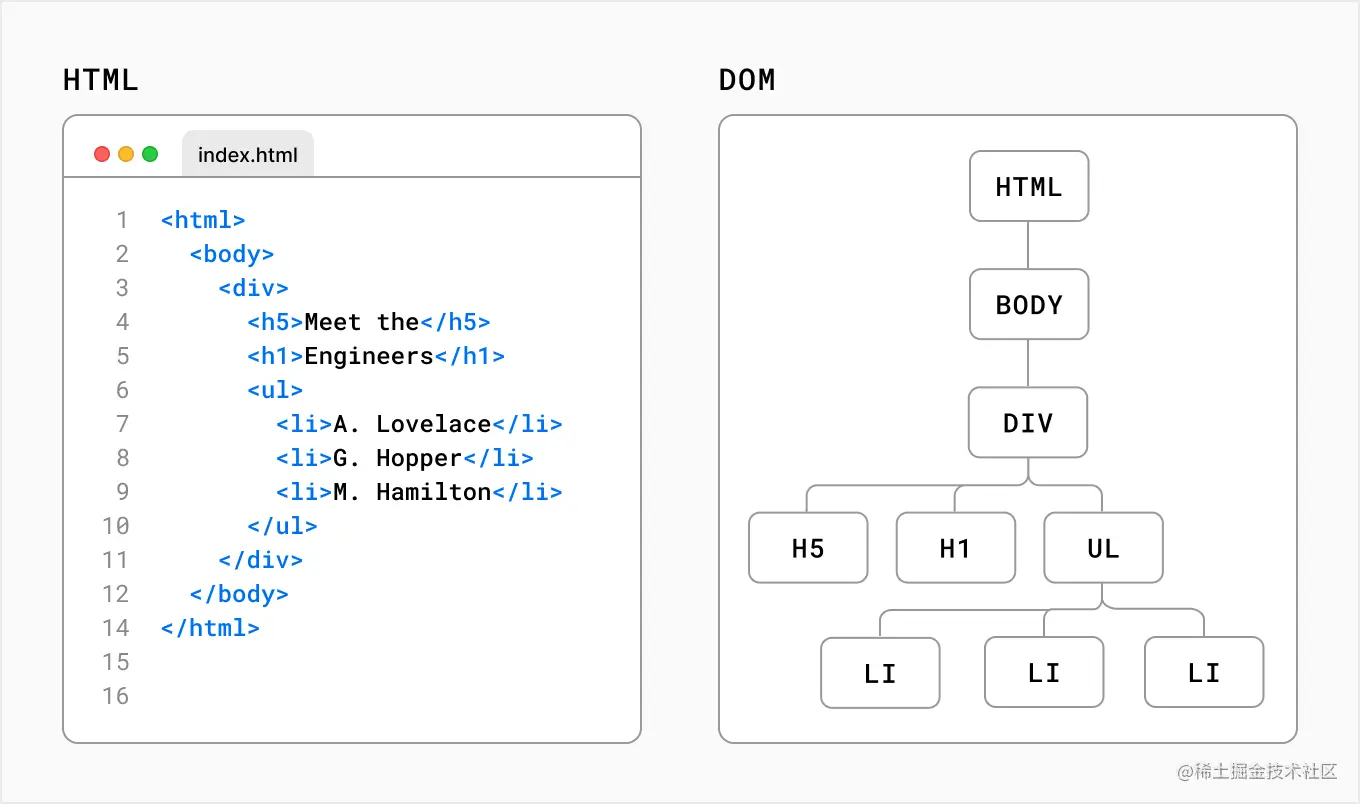
Task: Select the H5 node in the DOM tree
Action: click(x=808, y=548)
